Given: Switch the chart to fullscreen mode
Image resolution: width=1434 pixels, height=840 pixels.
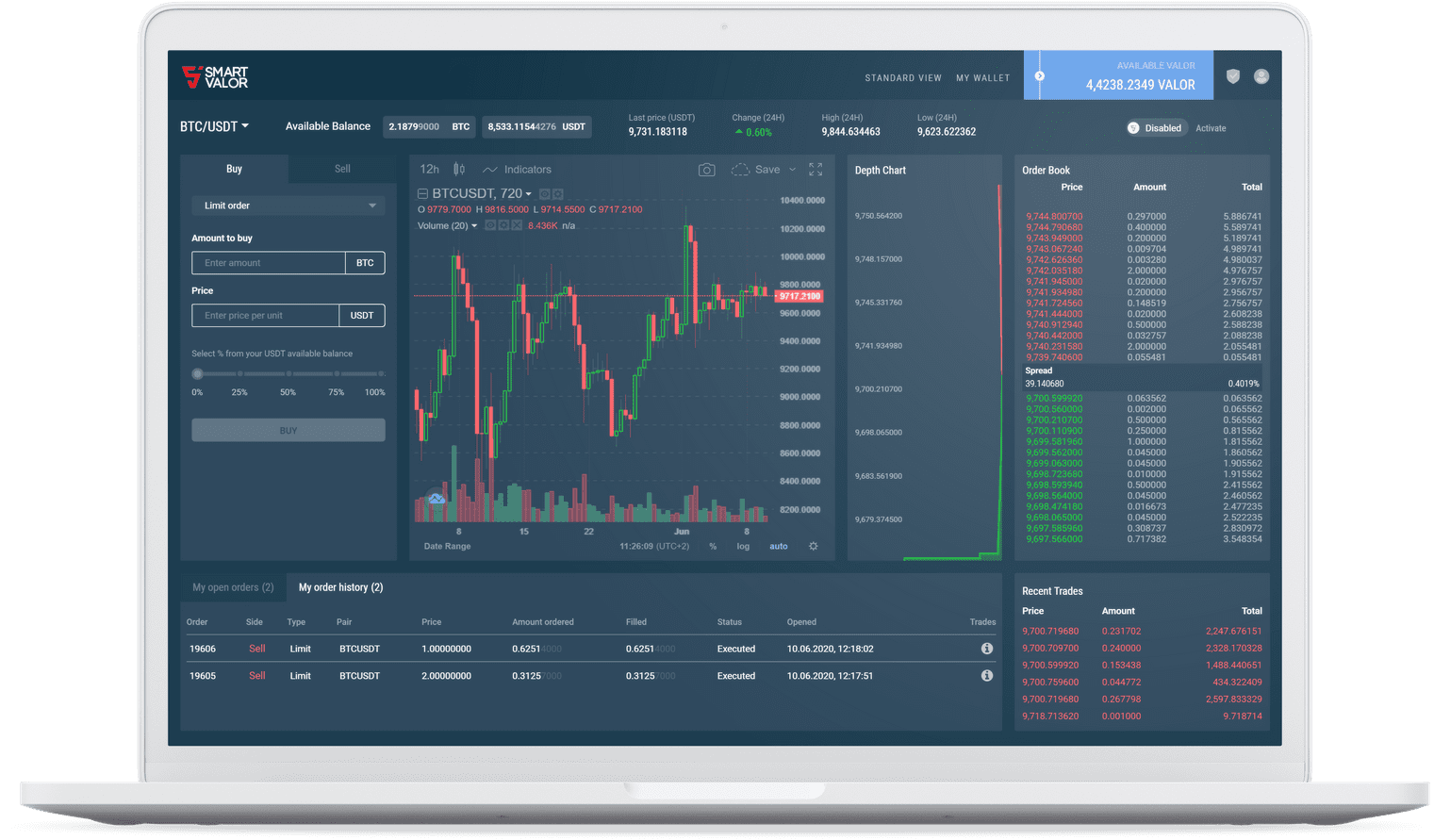Looking at the screenshot, I should [816, 171].
